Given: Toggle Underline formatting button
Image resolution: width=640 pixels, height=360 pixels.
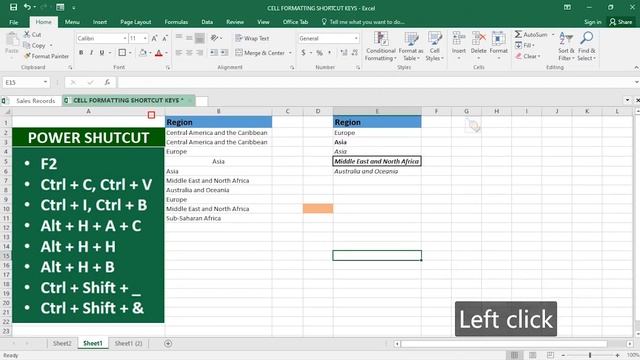Looking at the screenshot, I should pyautogui.click(x=102, y=53).
